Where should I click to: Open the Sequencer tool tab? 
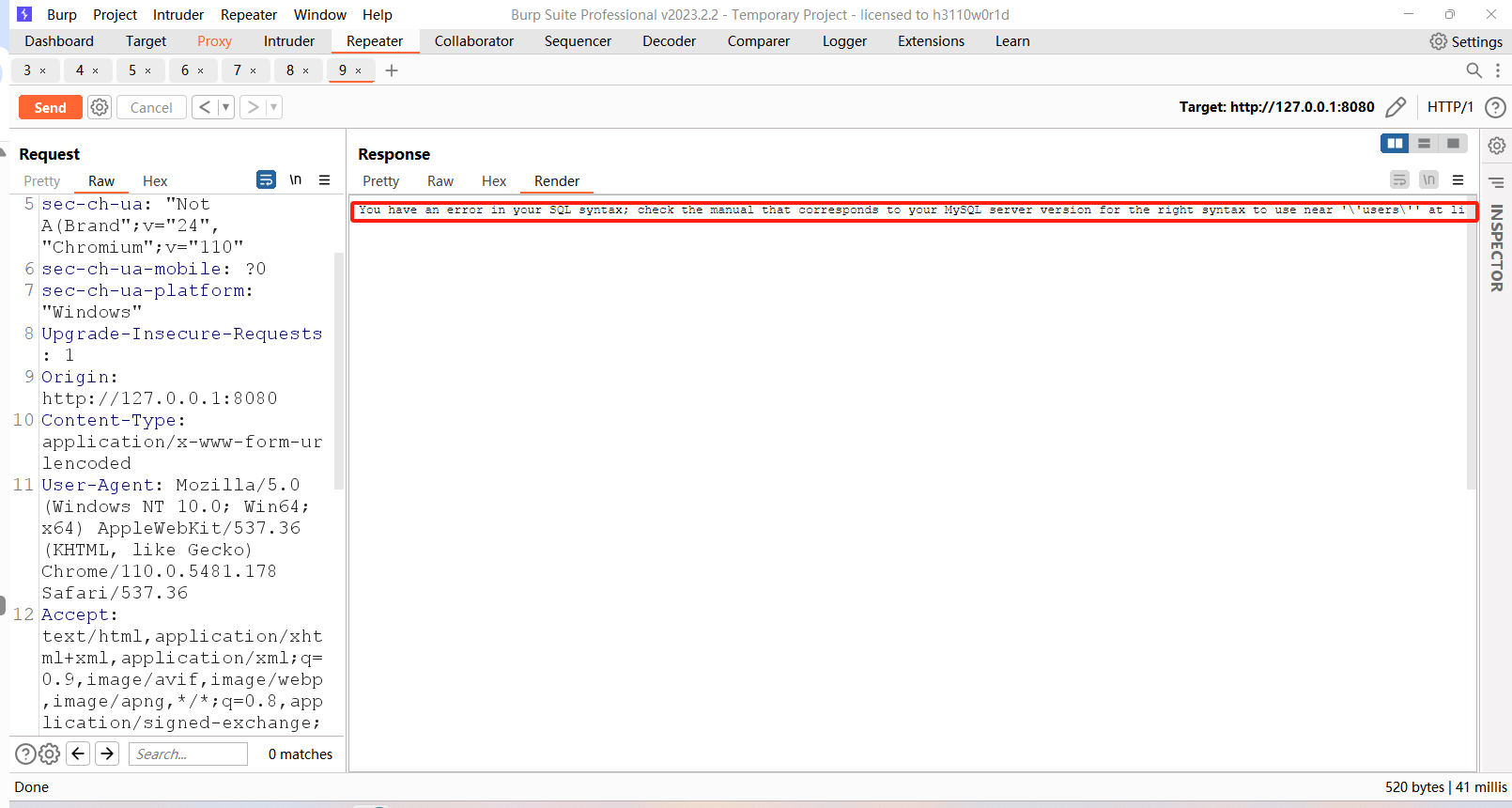[578, 41]
